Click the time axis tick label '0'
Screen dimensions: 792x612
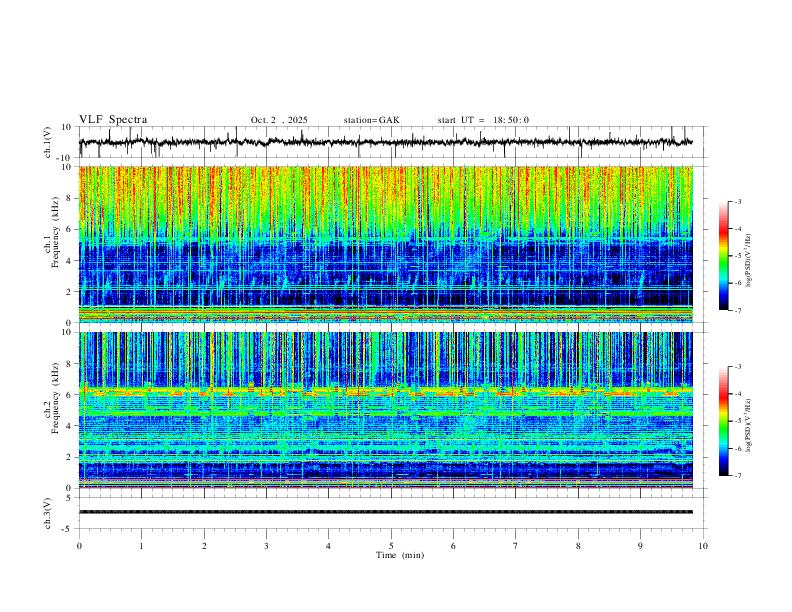(x=79, y=546)
